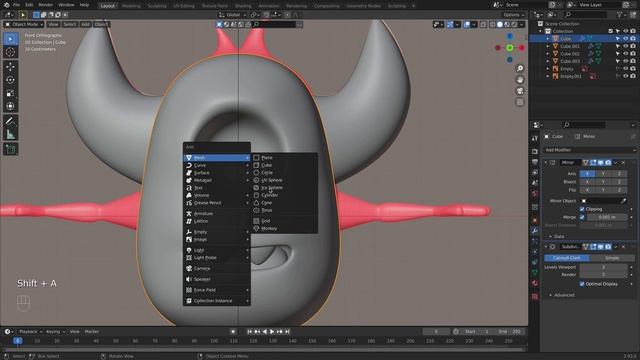The width and height of the screenshot is (640, 360).
Task: Open the File menu
Action: click(16, 5)
